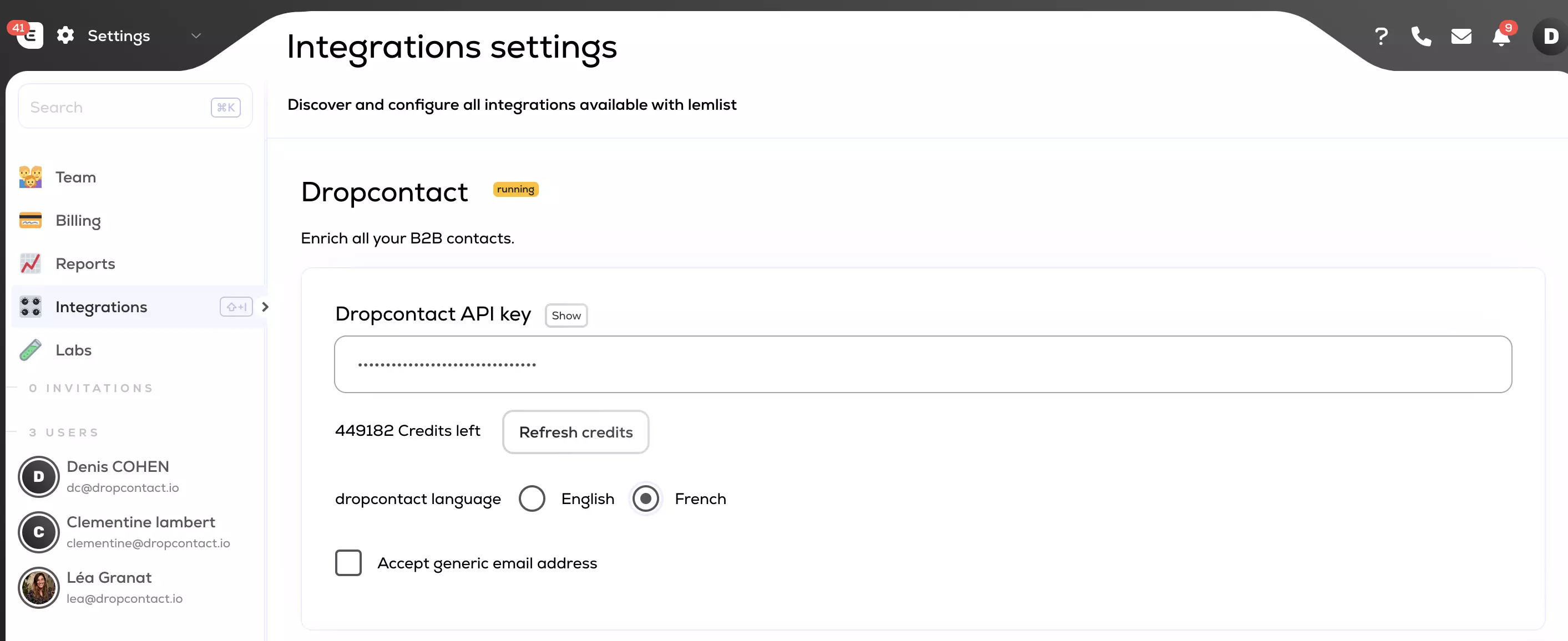This screenshot has height=641, width=1568.
Task: Click clementine@dropcontact.io email text
Action: click(148, 543)
